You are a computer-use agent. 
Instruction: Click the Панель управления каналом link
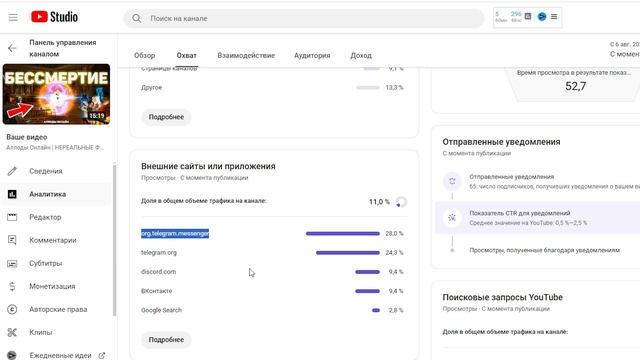coord(63,48)
